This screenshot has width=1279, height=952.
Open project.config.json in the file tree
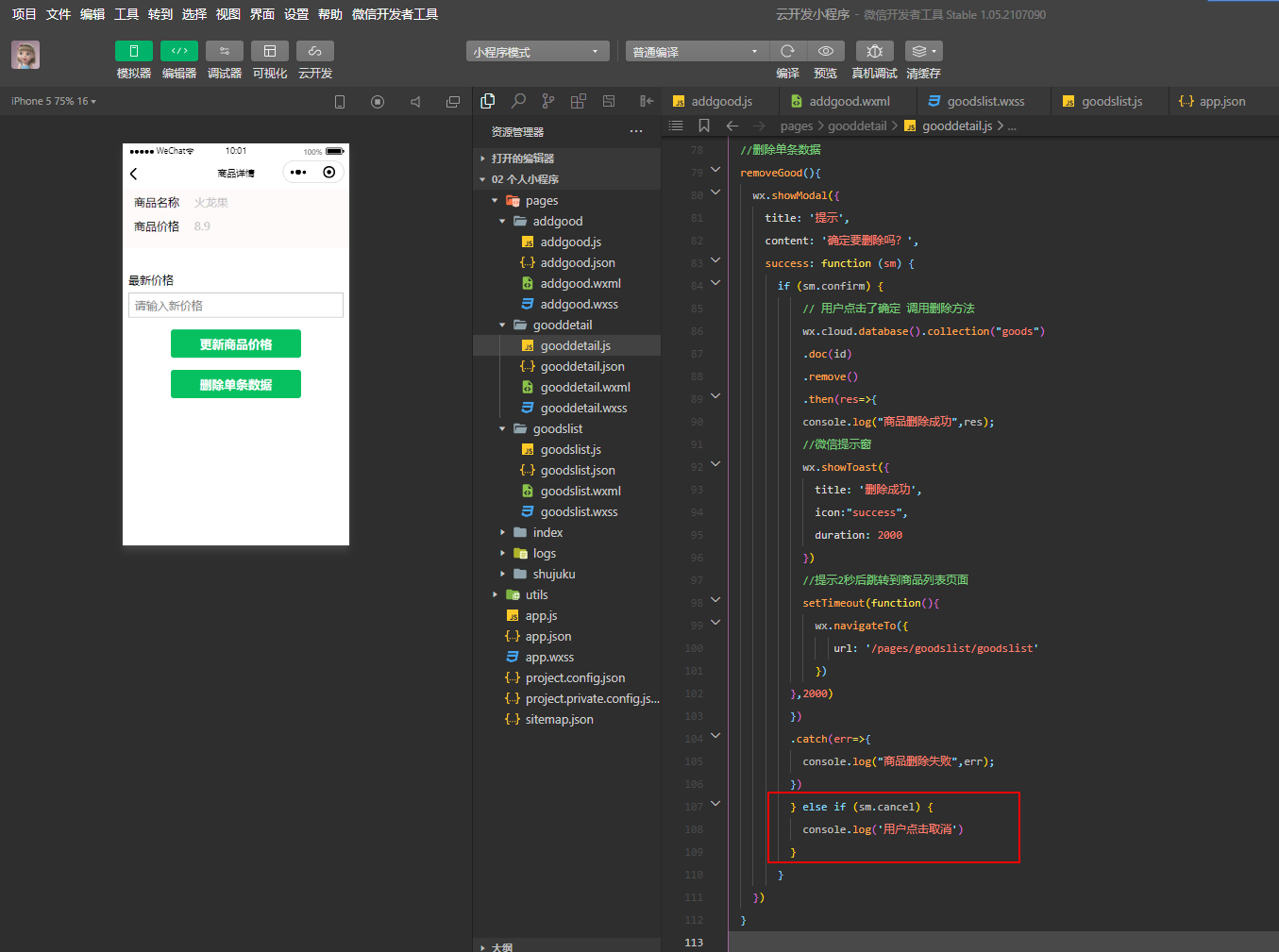pos(566,677)
